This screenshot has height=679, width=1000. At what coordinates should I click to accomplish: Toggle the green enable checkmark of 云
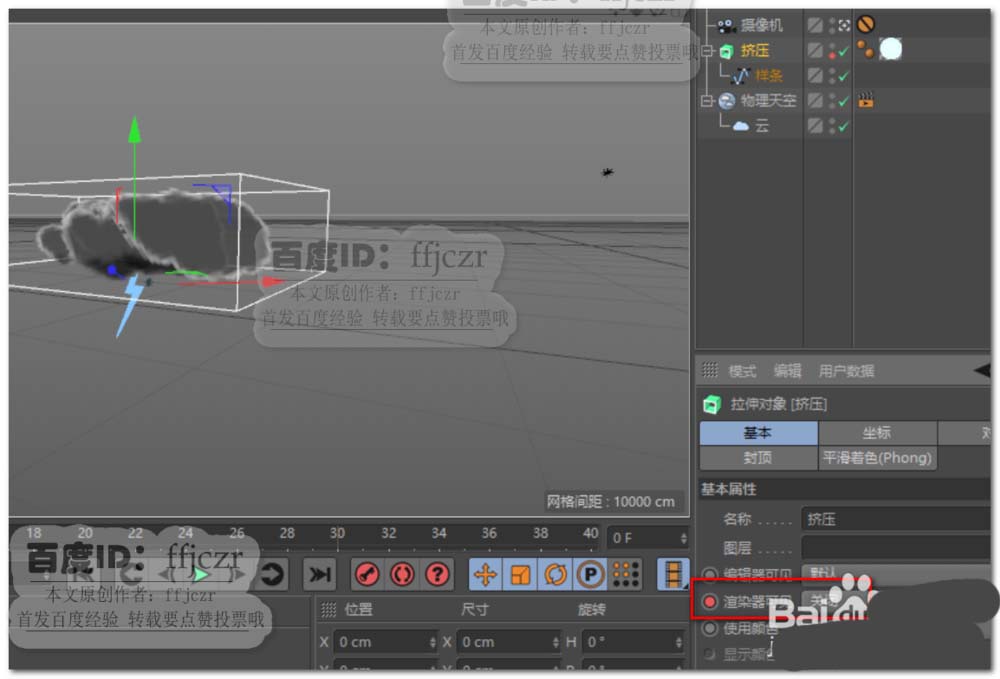pos(844,126)
